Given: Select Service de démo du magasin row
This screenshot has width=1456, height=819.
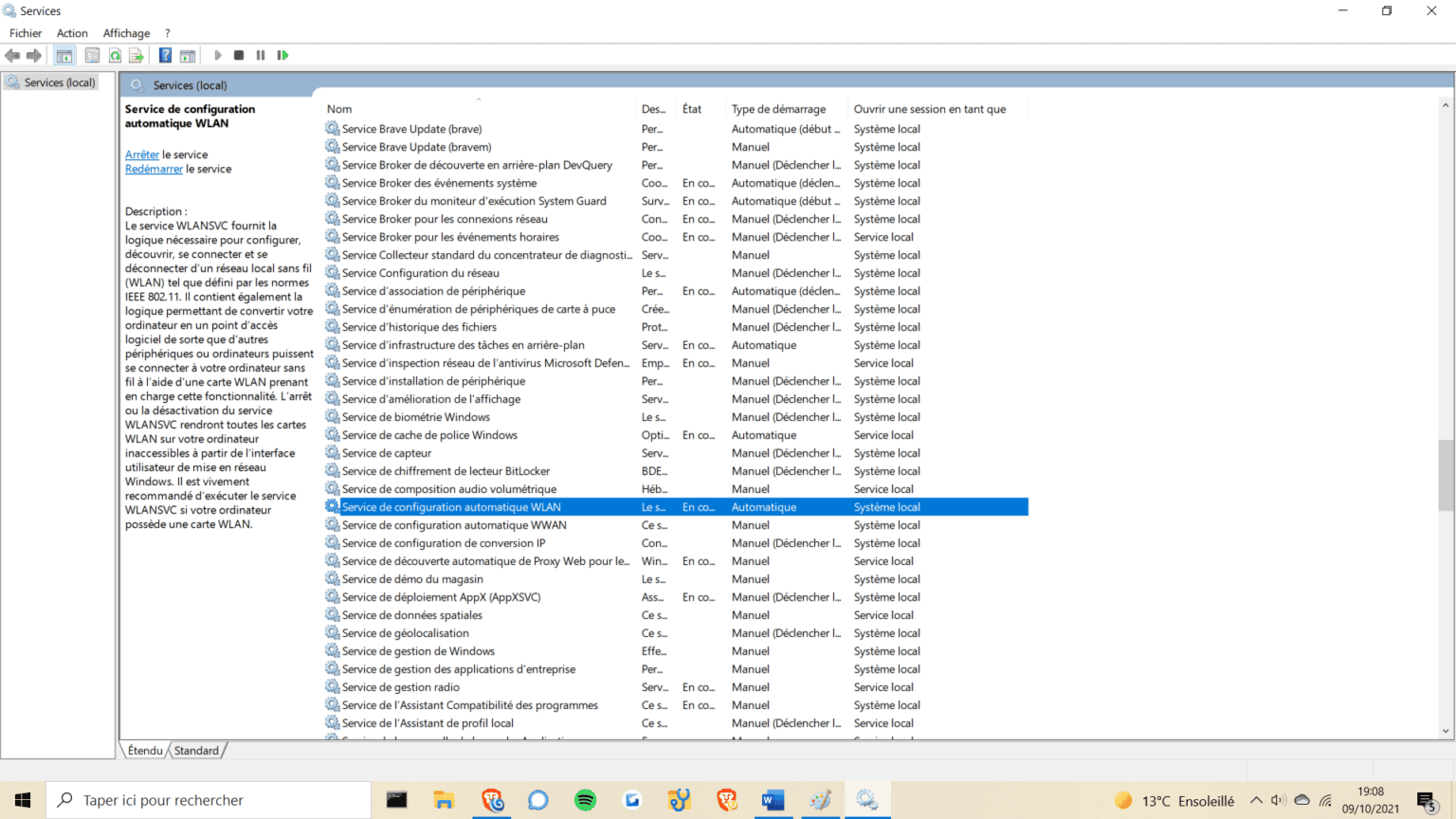Looking at the screenshot, I should coord(676,579).
